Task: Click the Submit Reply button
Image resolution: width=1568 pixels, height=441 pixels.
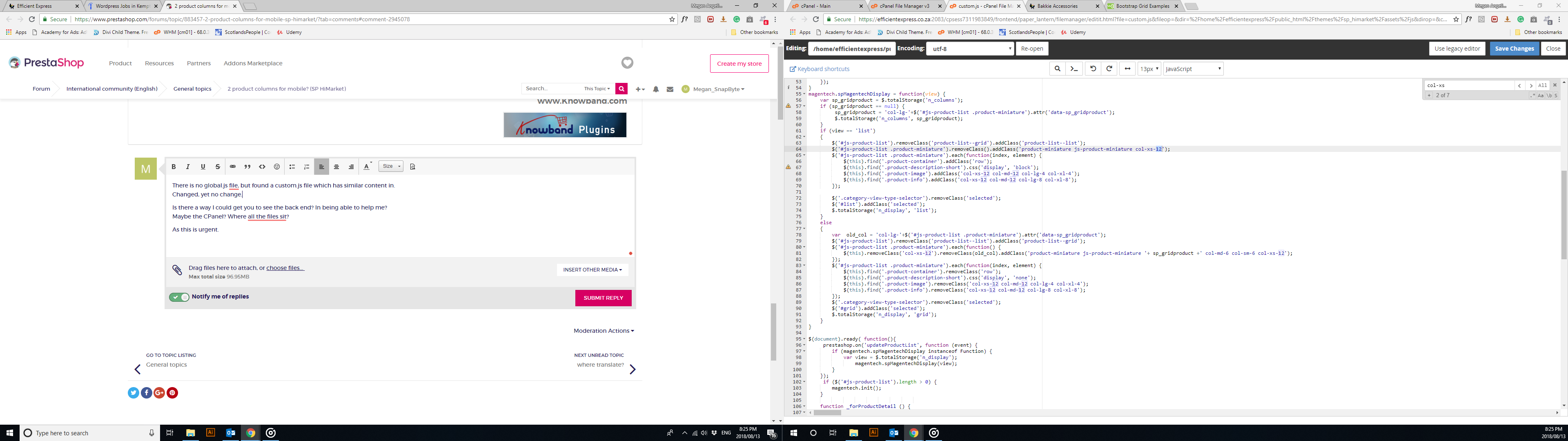Action: point(603,298)
